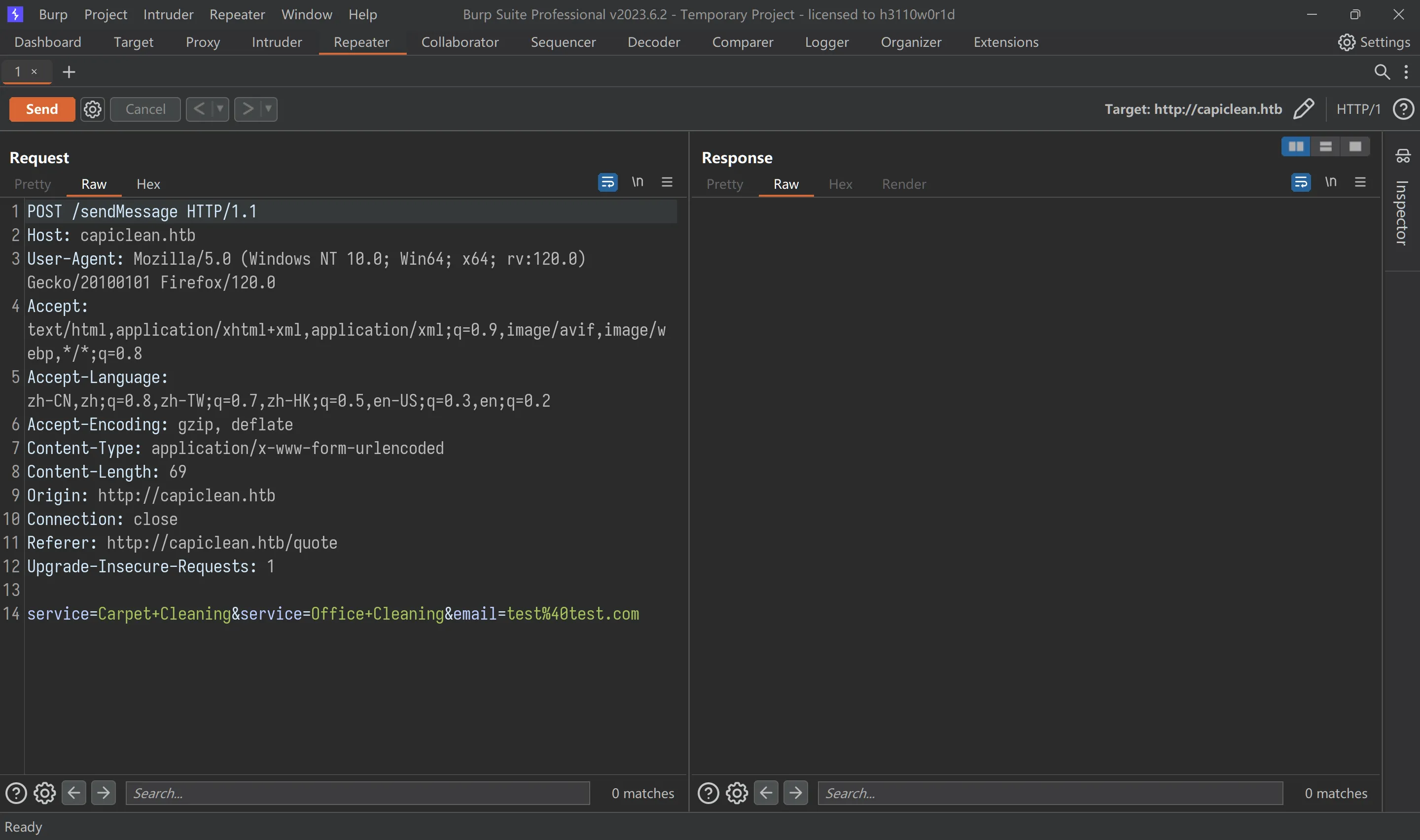Go to next Response search match
Image resolution: width=1420 pixels, height=840 pixels.
click(796, 793)
